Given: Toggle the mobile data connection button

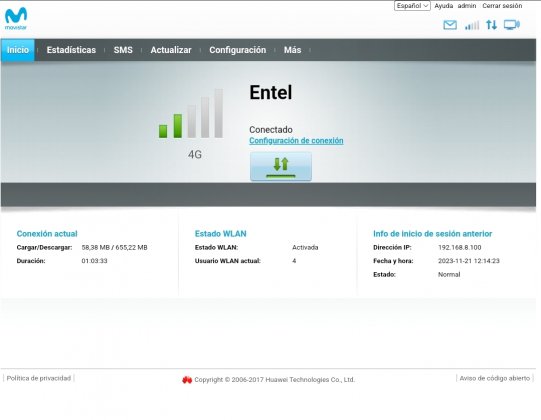Looking at the screenshot, I should pyautogui.click(x=281, y=166).
